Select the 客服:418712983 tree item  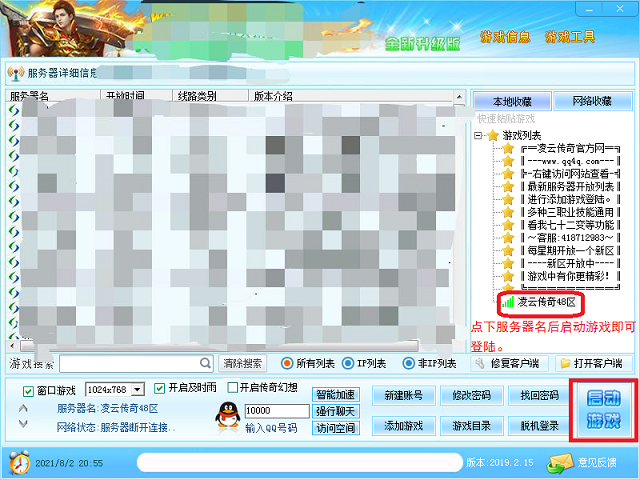pyautogui.click(x=571, y=238)
